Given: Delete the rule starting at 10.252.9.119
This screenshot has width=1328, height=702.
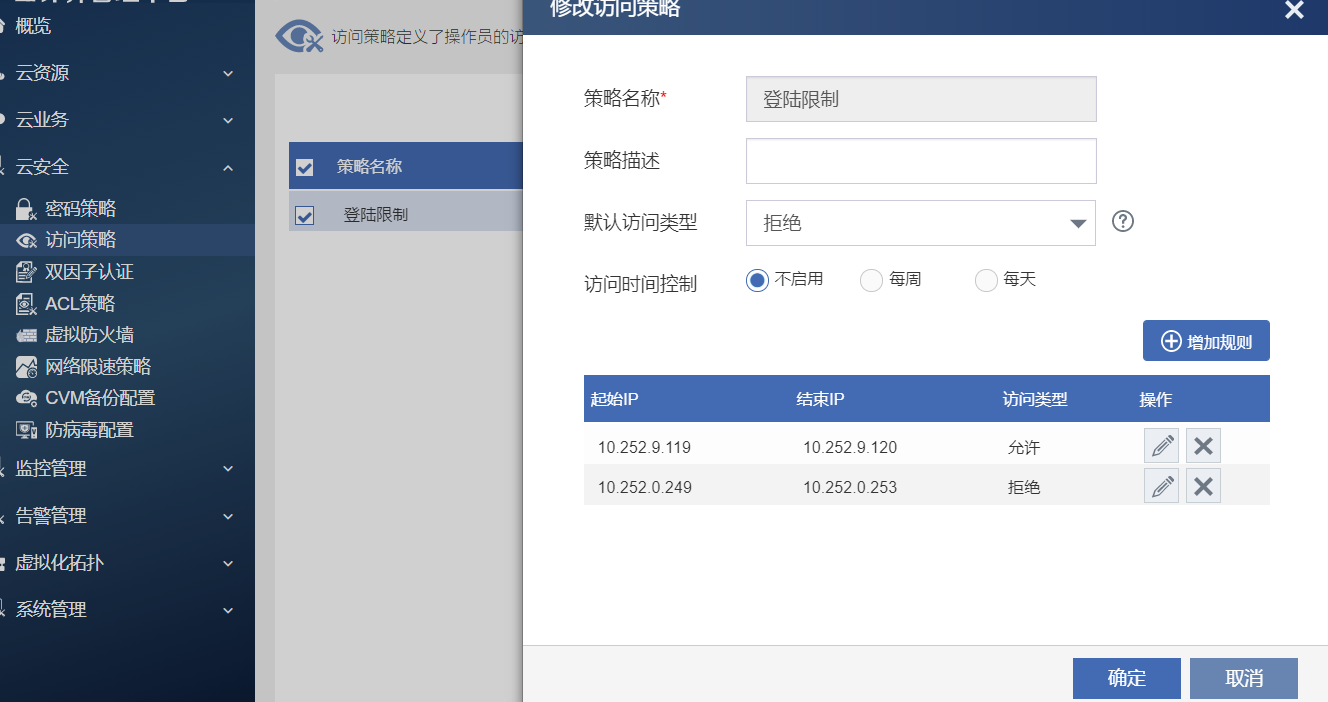Looking at the screenshot, I should 1203,446.
